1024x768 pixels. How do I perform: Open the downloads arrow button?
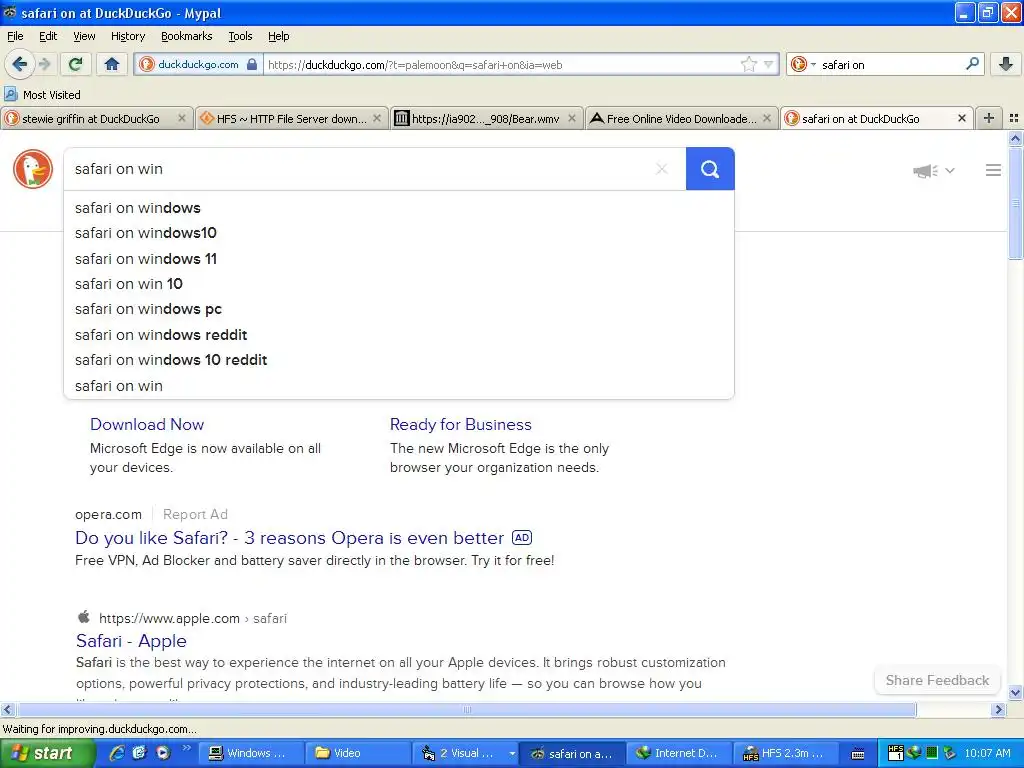(x=1006, y=64)
